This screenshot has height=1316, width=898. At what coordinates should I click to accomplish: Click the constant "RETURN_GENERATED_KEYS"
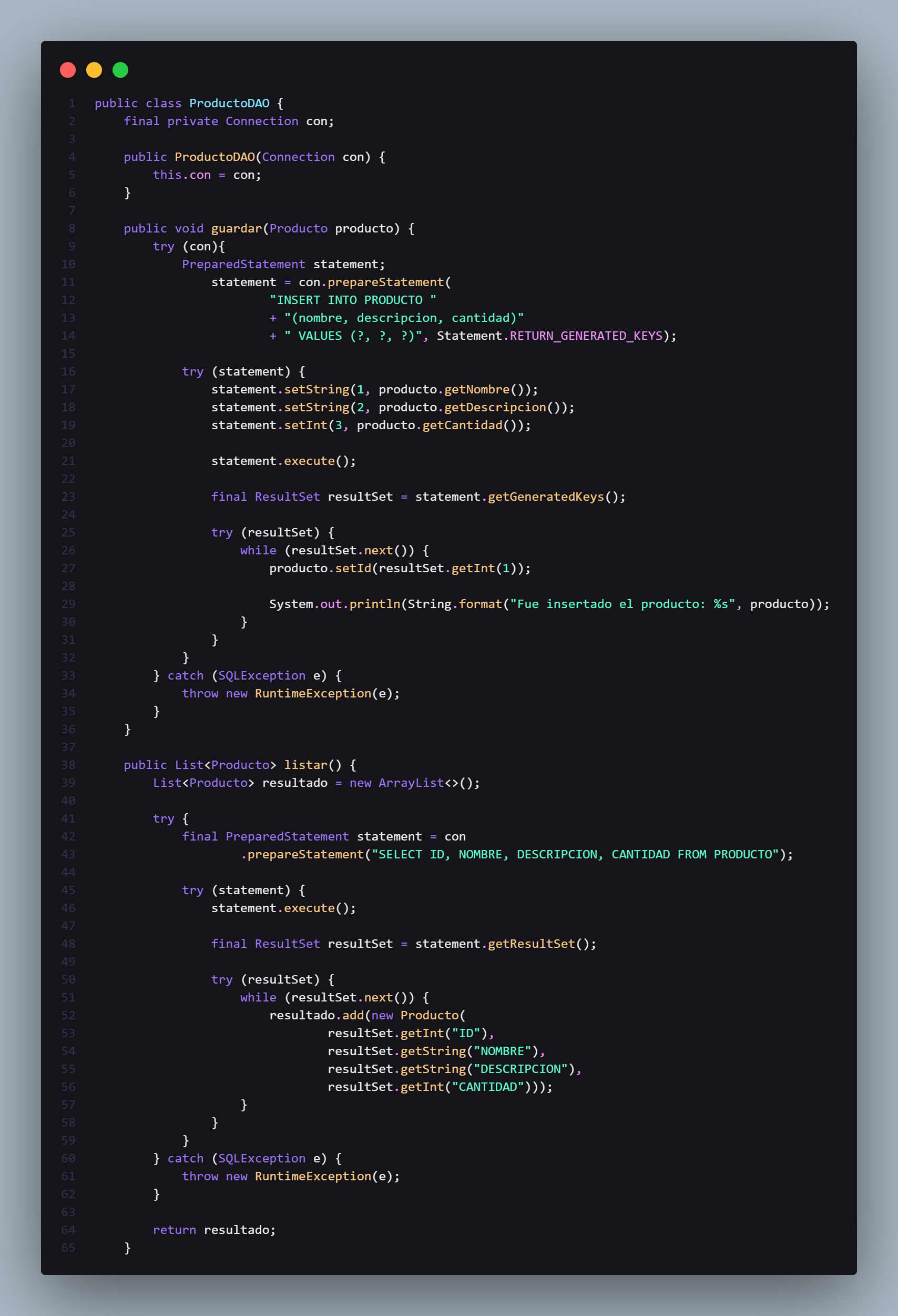(586, 336)
